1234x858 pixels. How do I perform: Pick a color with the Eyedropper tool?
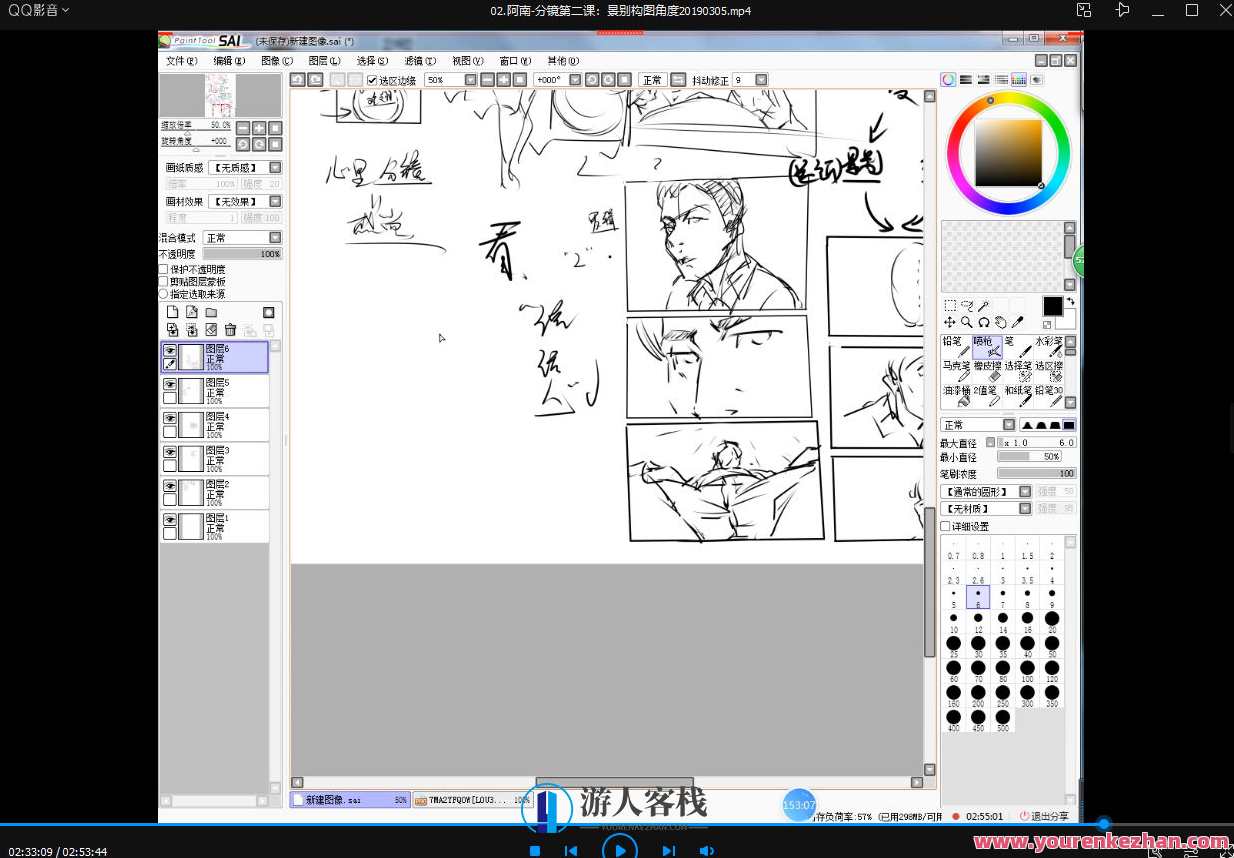tap(1018, 322)
